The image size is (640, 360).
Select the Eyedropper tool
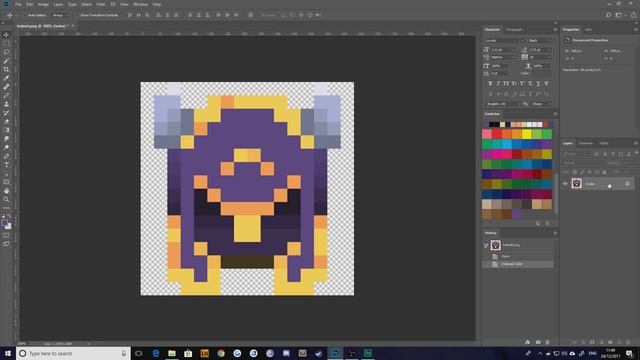(x=6, y=78)
